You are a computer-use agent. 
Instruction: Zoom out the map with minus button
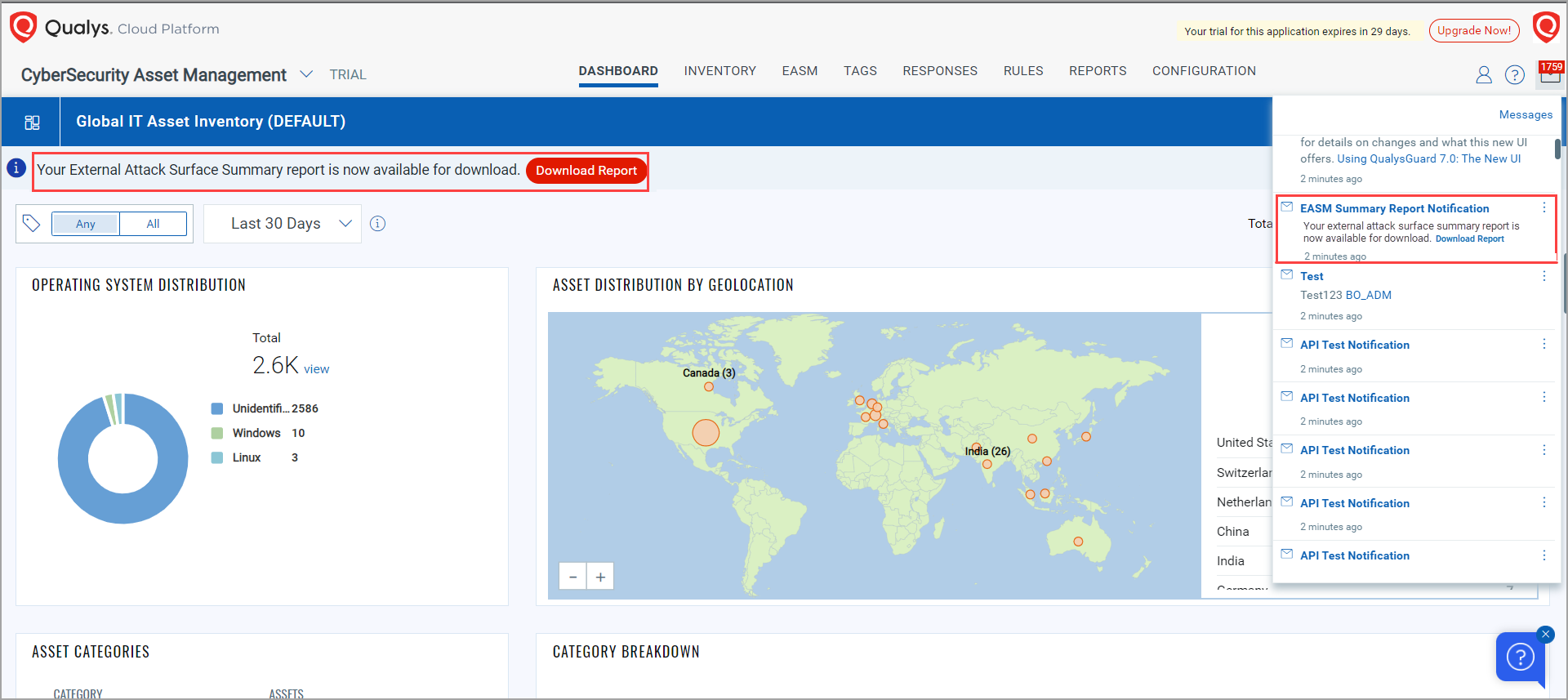click(x=572, y=577)
